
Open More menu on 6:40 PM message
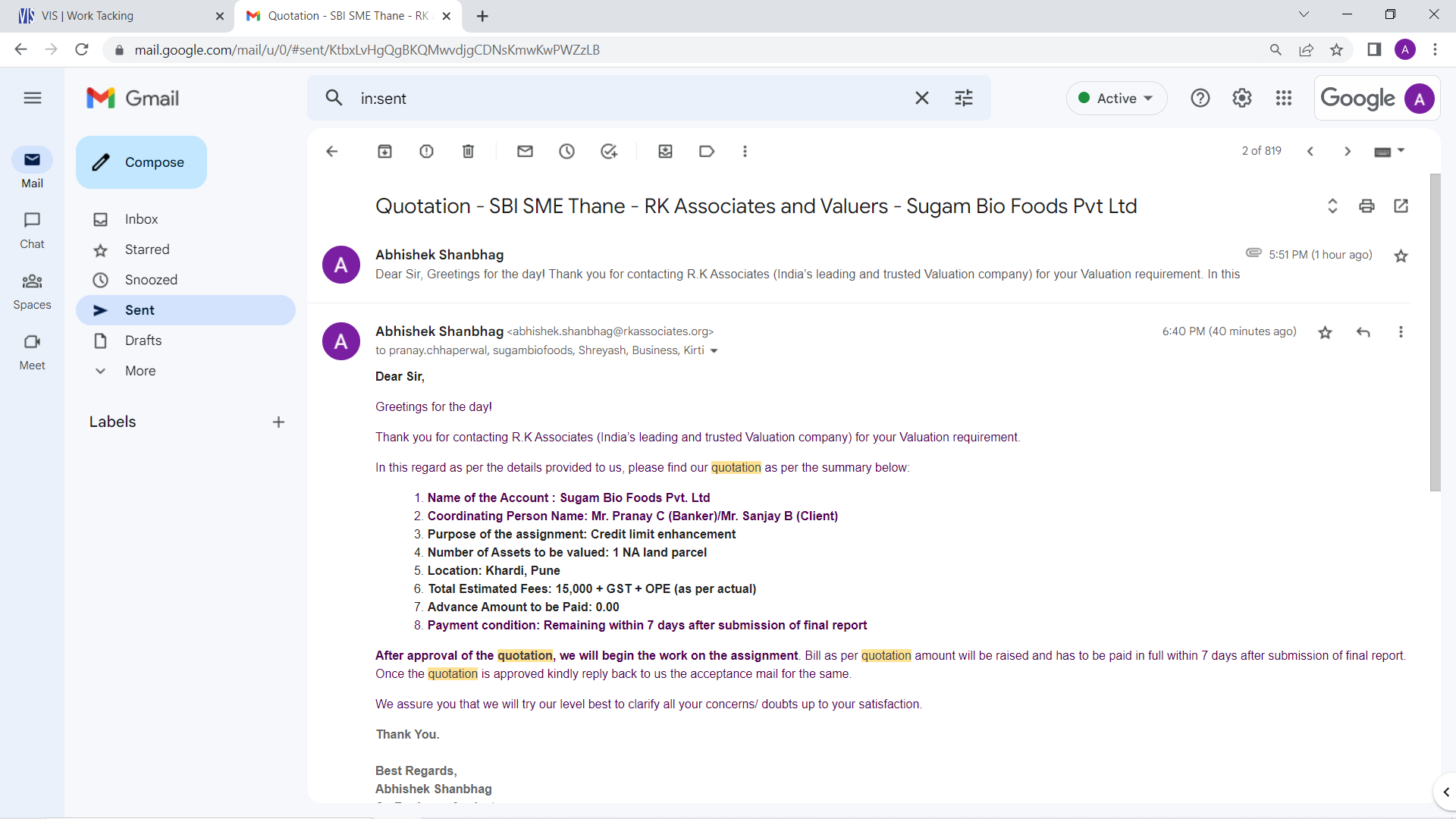[x=1401, y=332]
